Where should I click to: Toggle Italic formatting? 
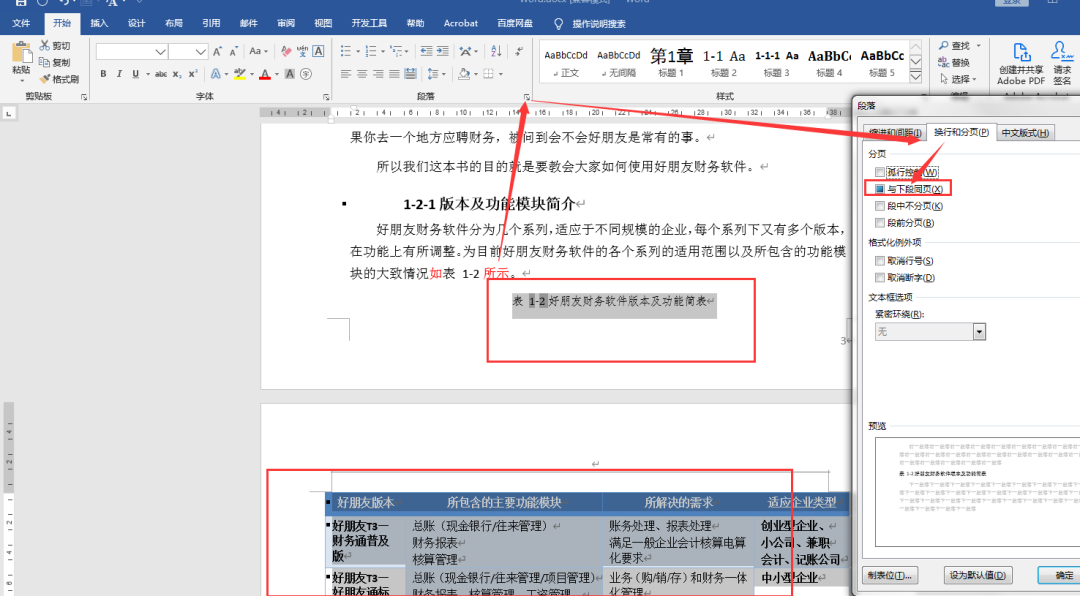(x=119, y=74)
